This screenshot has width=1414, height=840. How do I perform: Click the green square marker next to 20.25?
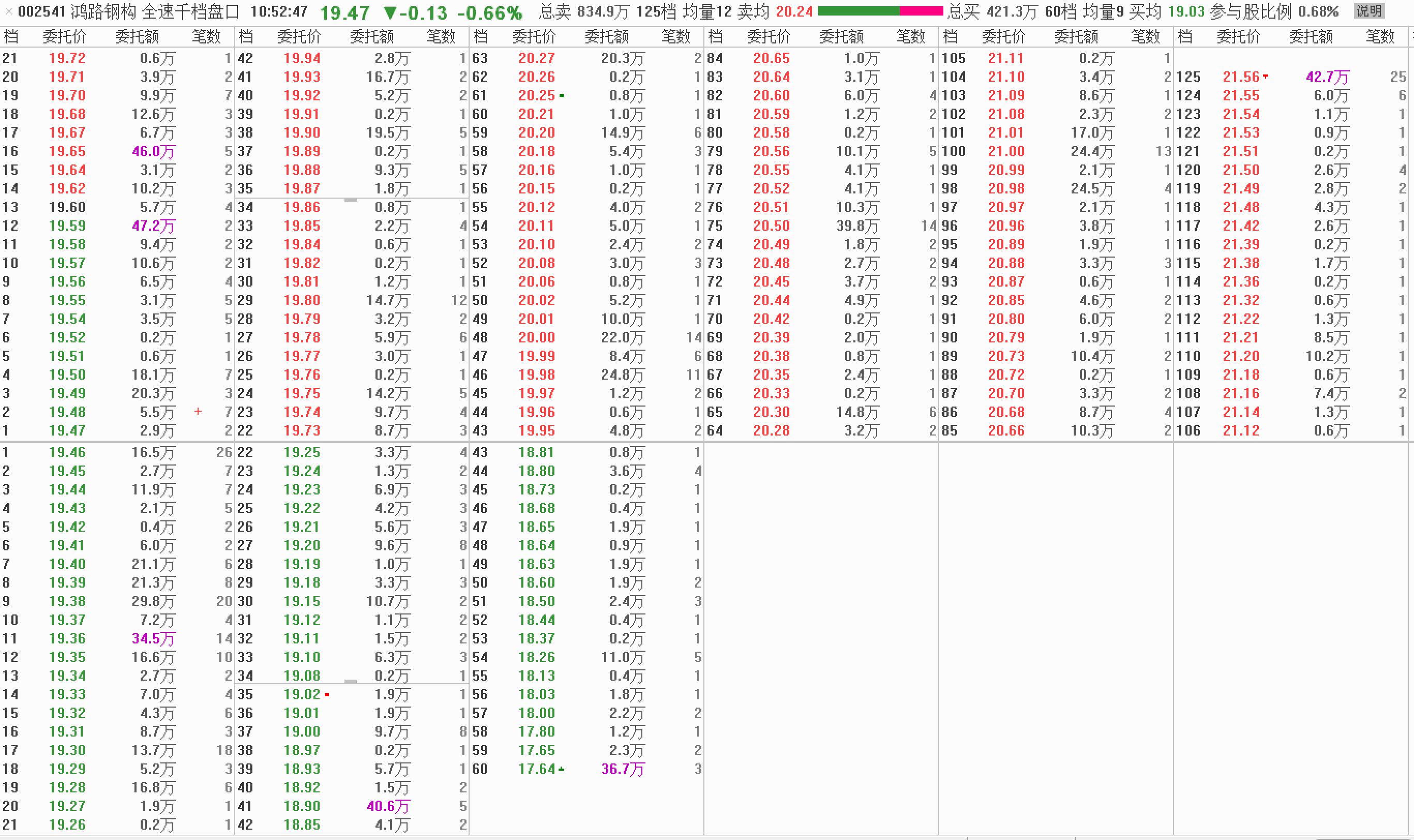pyautogui.click(x=561, y=96)
